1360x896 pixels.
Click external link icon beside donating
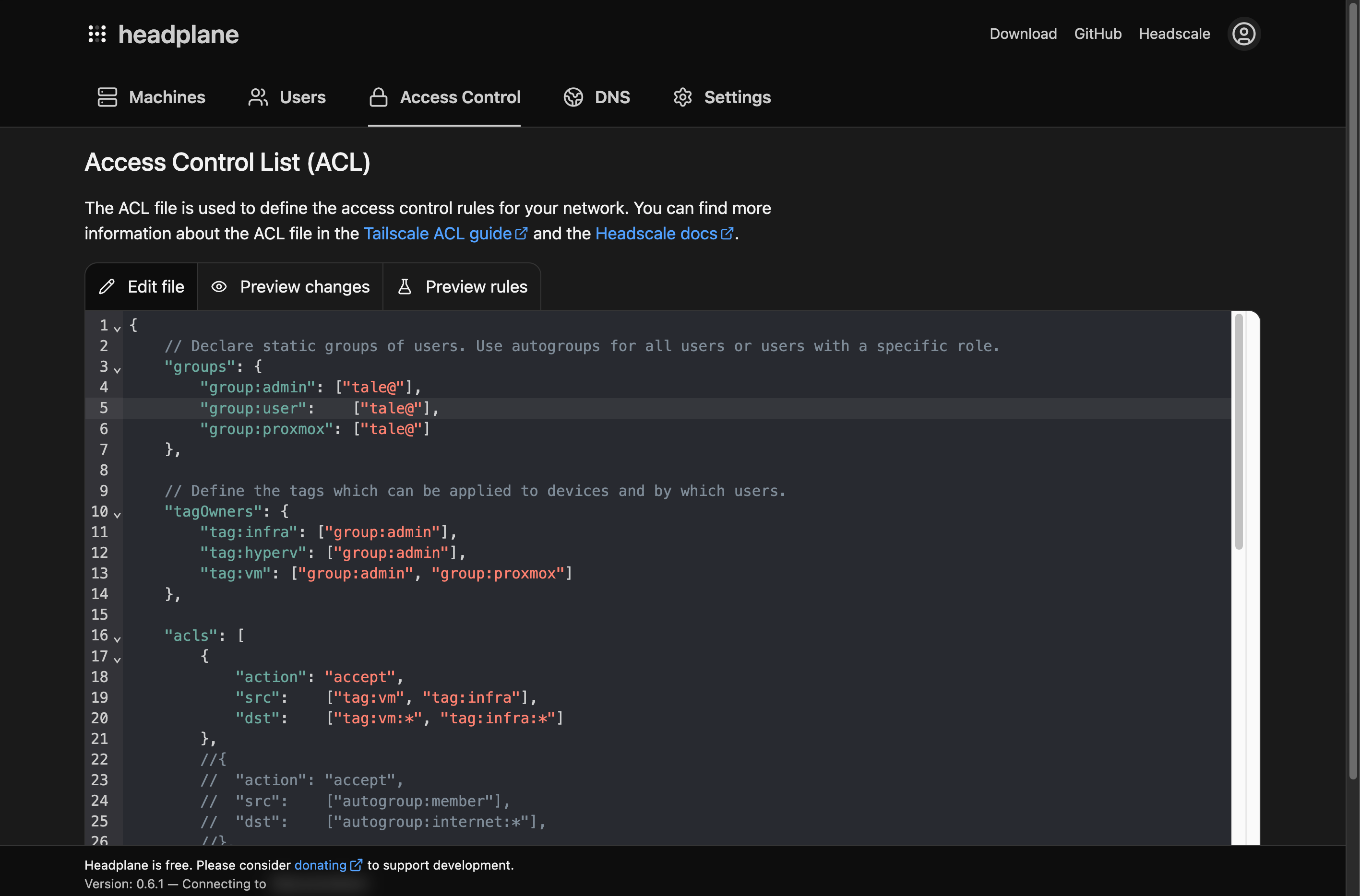[356, 864]
